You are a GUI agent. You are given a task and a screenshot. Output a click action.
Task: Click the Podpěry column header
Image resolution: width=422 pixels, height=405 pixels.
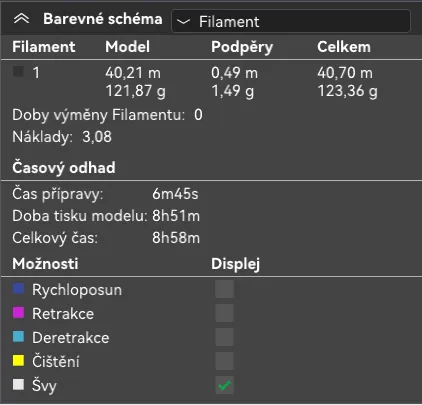pyautogui.click(x=242, y=47)
